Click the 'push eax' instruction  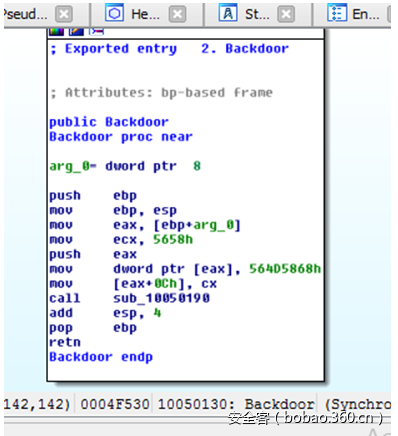(93, 254)
